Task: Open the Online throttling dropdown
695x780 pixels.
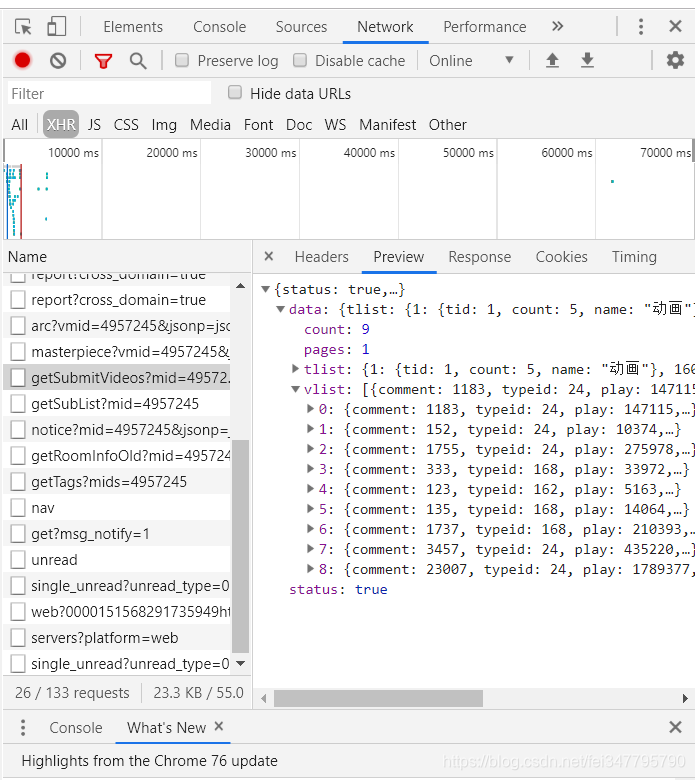Action: (471, 61)
